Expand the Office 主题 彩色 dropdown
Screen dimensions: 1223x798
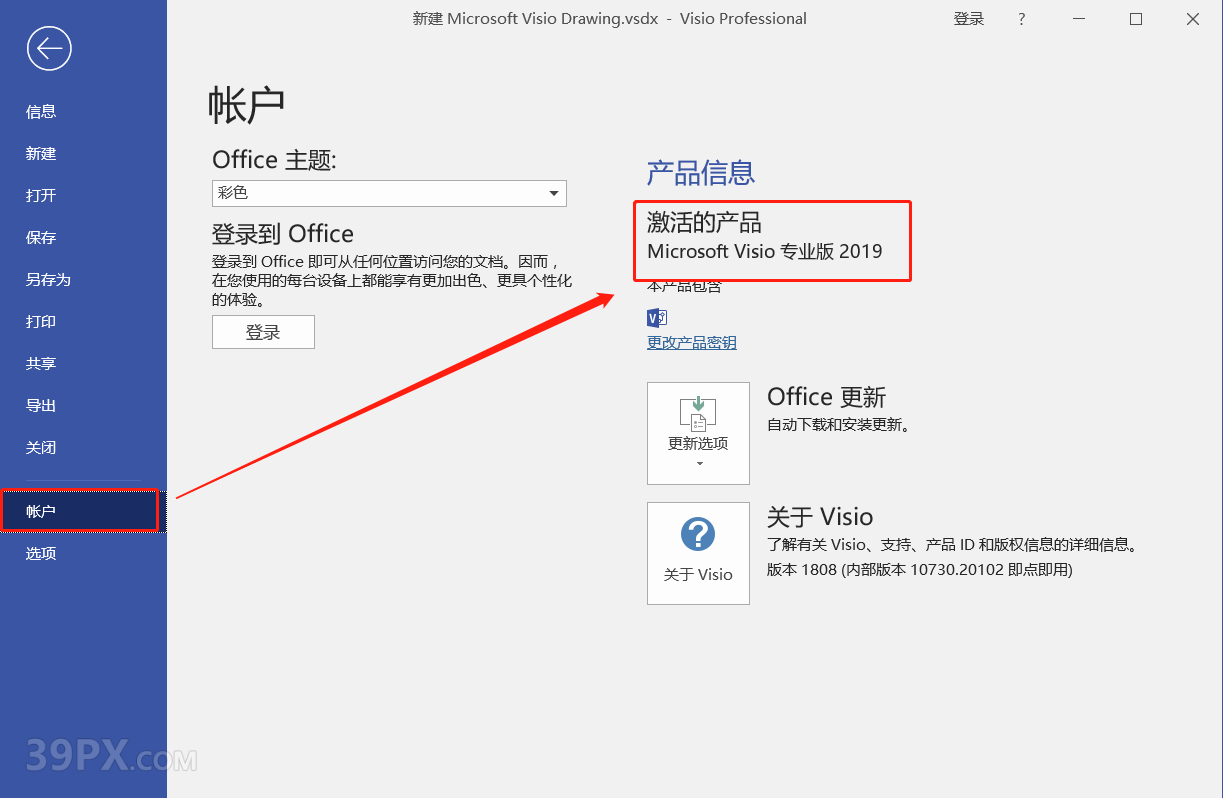pyautogui.click(x=389, y=193)
